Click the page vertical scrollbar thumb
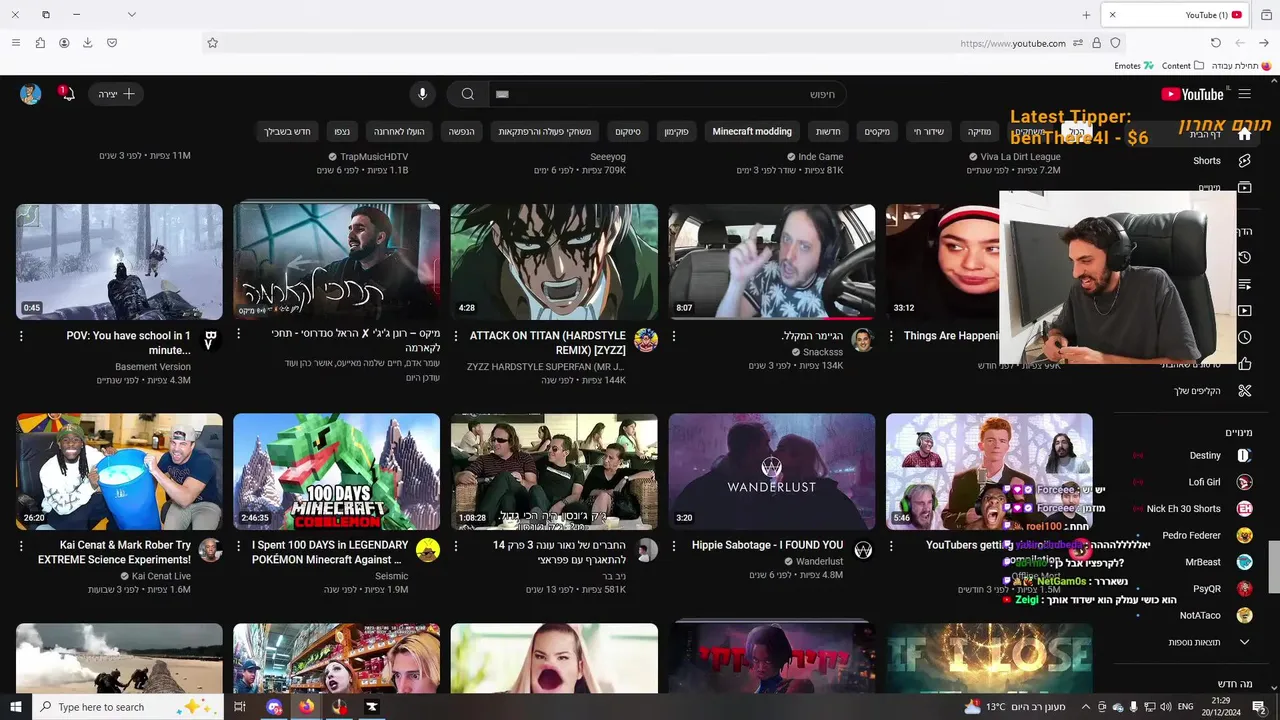 point(1274,567)
